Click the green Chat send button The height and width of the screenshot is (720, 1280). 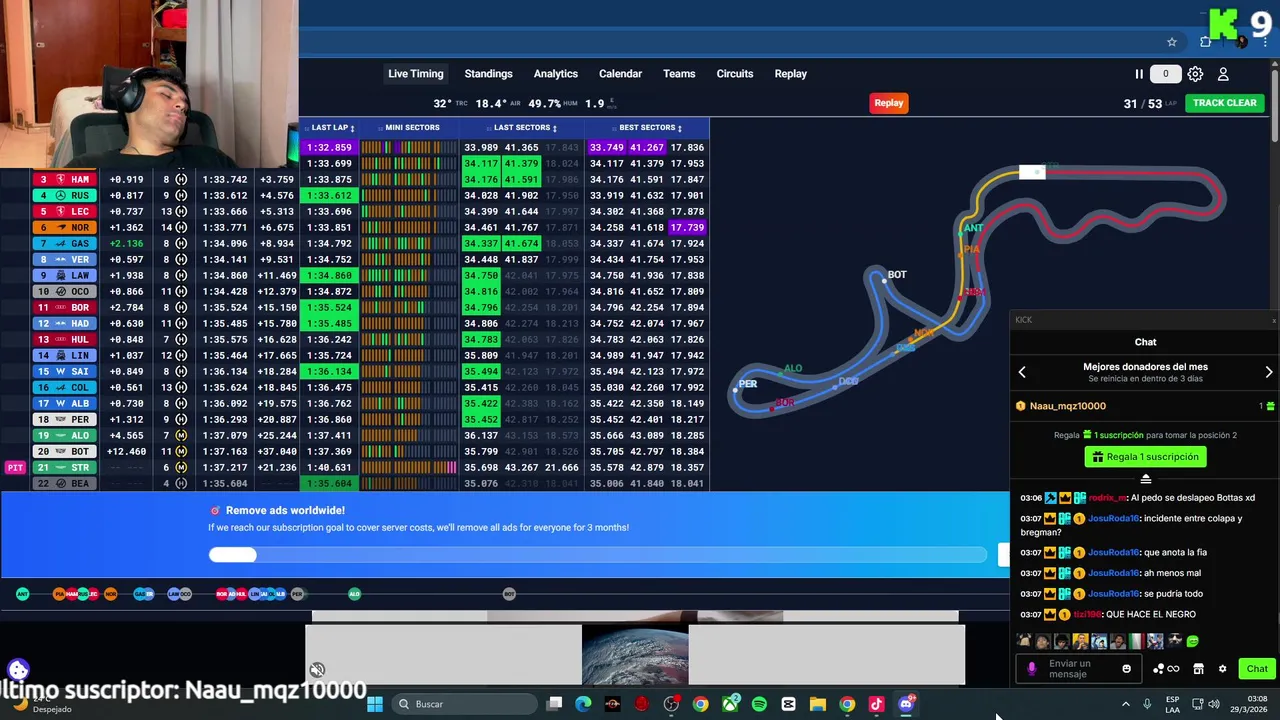tap(1257, 669)
